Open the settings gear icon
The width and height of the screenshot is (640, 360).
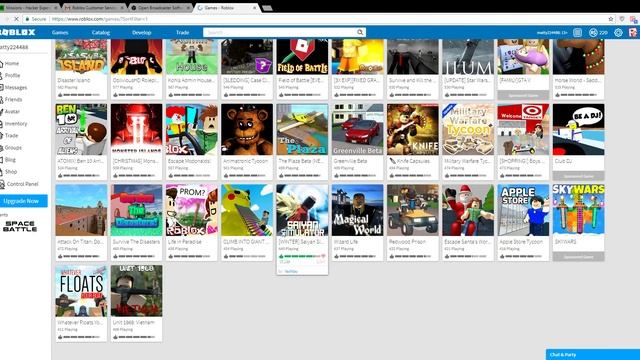point(618,32)
